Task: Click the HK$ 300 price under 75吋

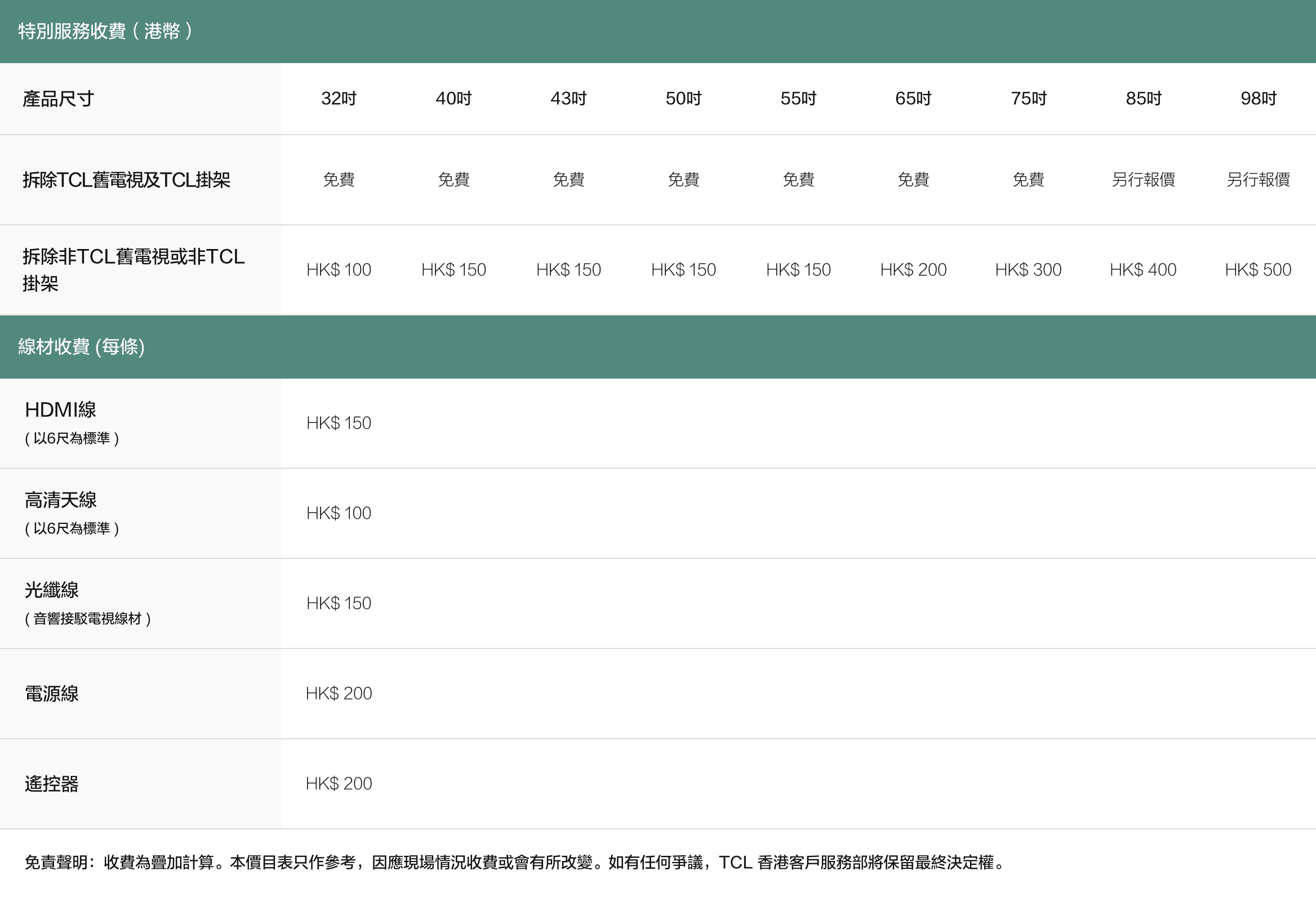Action: (1028, 269)
